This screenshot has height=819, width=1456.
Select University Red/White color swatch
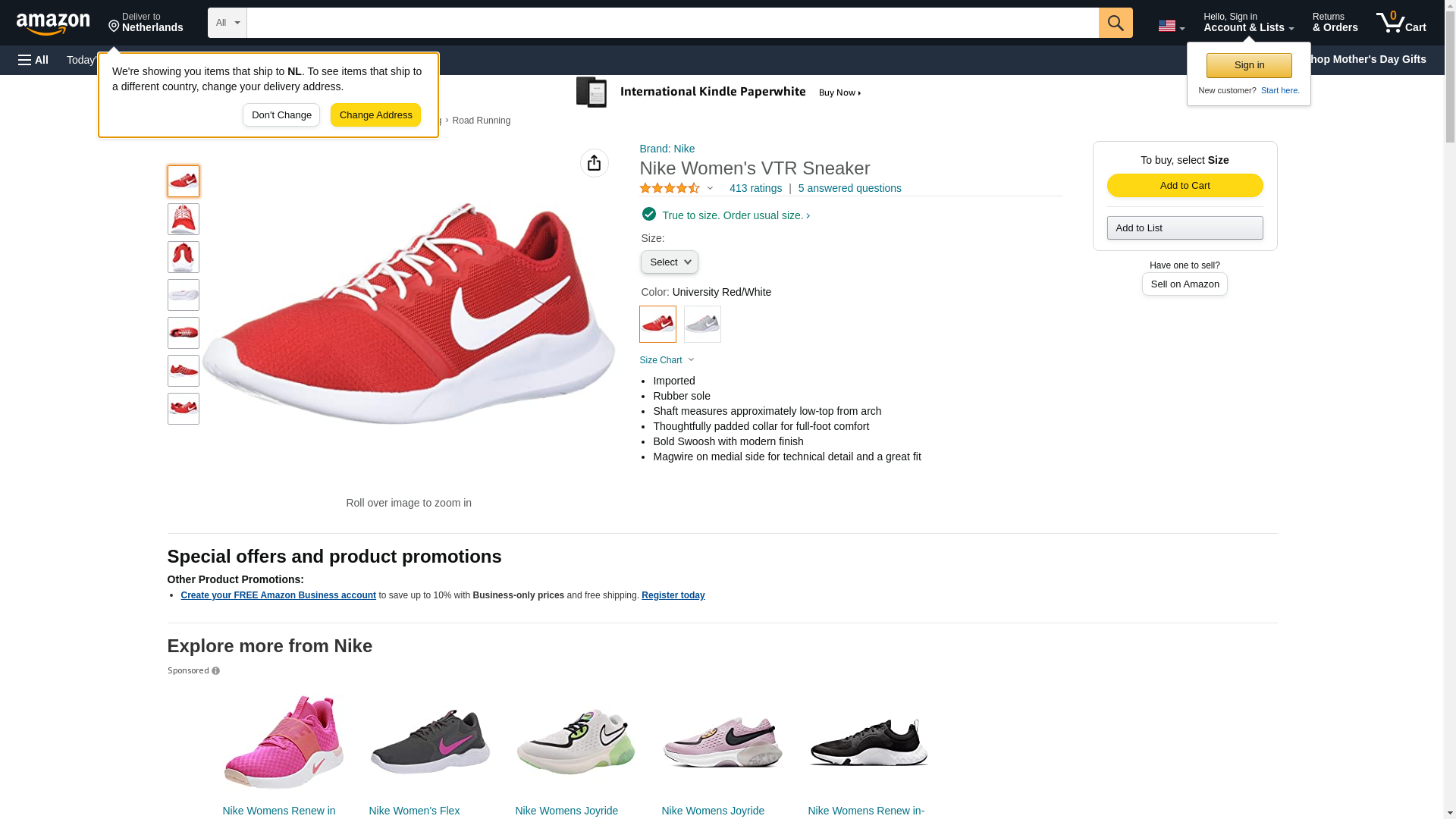click(657, 324)
